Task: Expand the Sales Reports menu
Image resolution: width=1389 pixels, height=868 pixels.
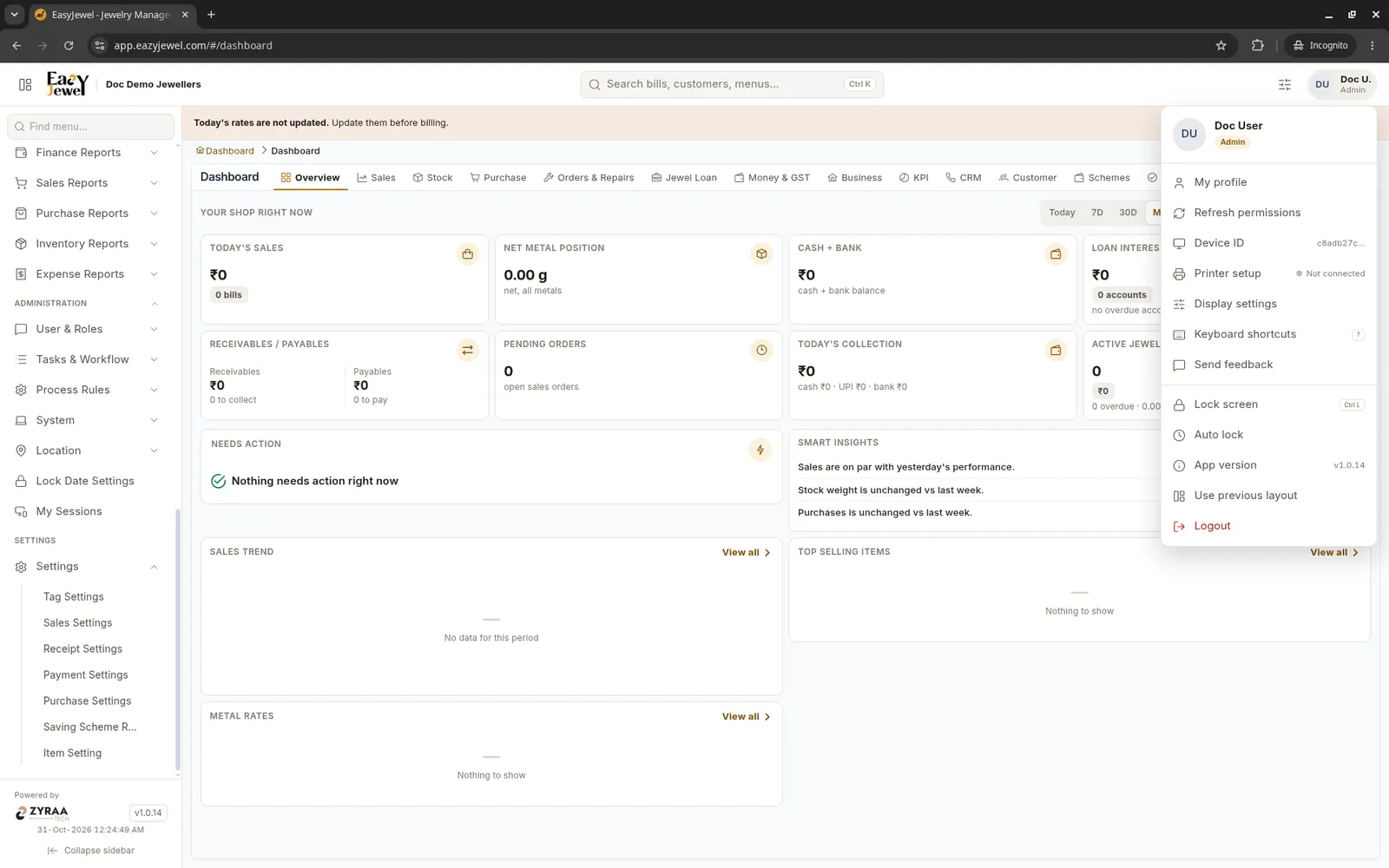Action: pos(87,183)
